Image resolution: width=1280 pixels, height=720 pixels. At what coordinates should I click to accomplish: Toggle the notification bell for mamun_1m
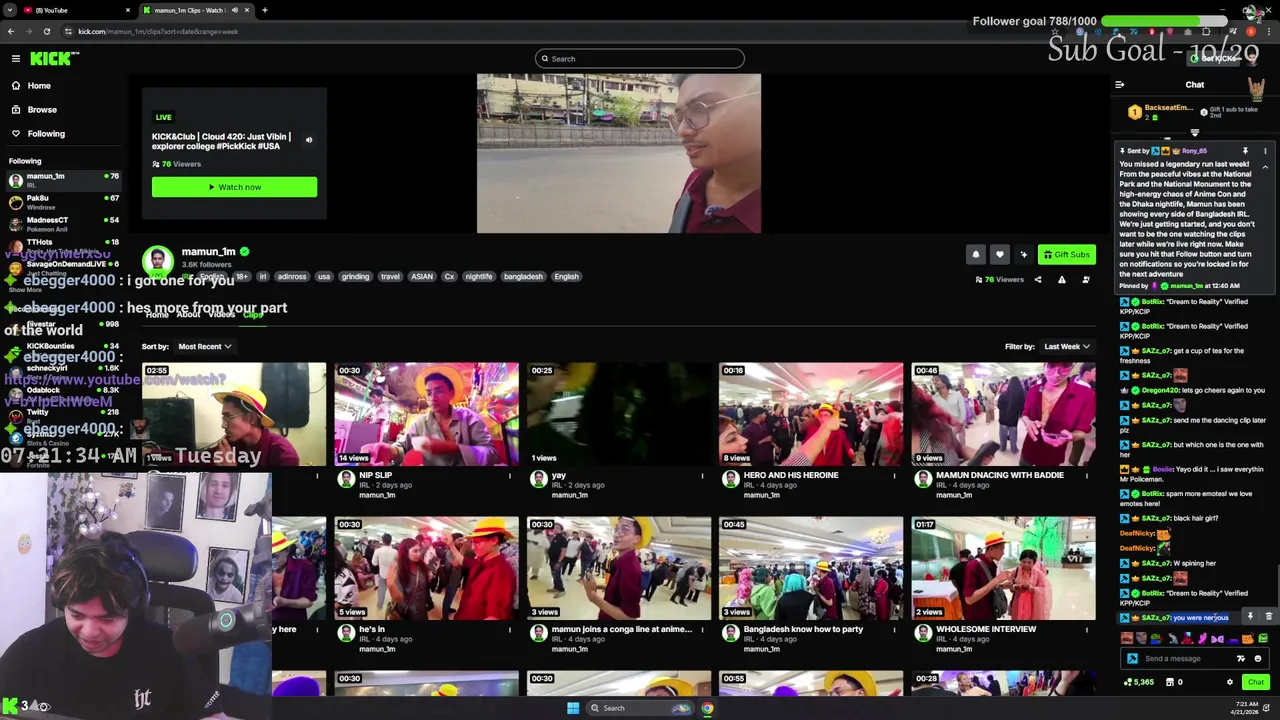pos(976,254)
